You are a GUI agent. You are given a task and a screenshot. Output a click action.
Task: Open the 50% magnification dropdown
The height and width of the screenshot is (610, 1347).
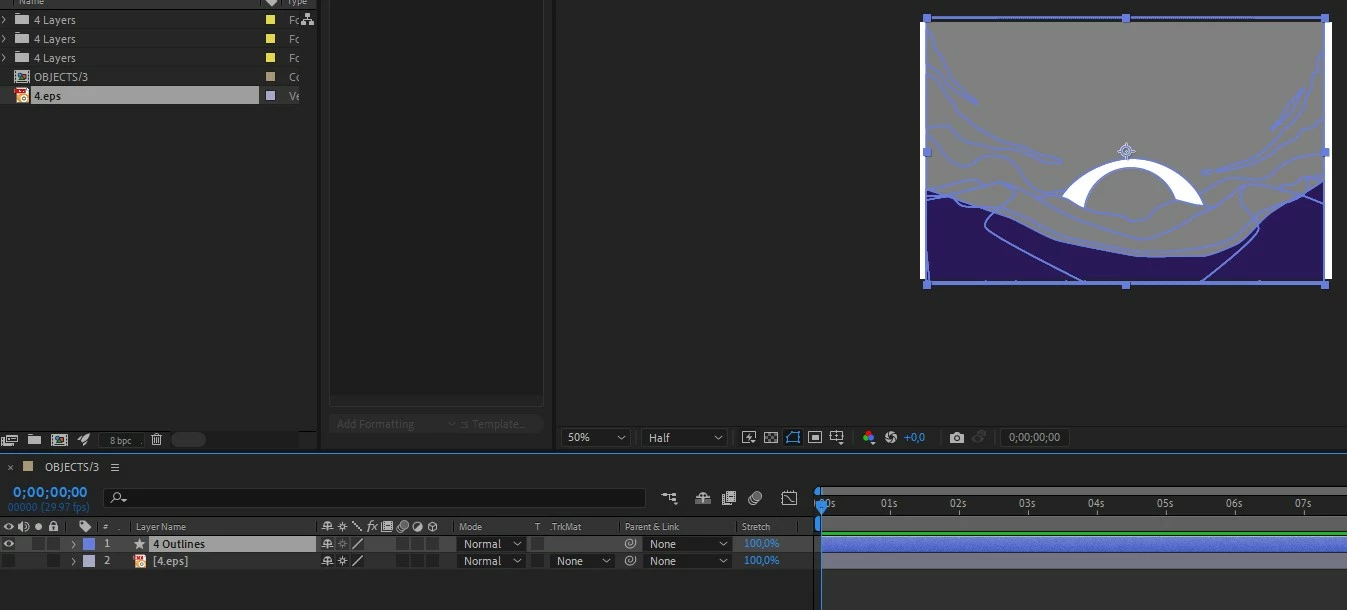tap(596, 437)
